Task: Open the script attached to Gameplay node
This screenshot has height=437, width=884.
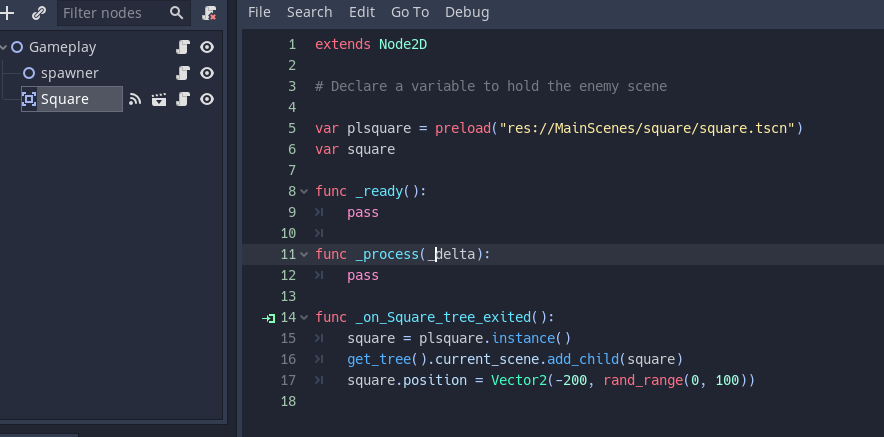Action: click(x=183, y=47)
